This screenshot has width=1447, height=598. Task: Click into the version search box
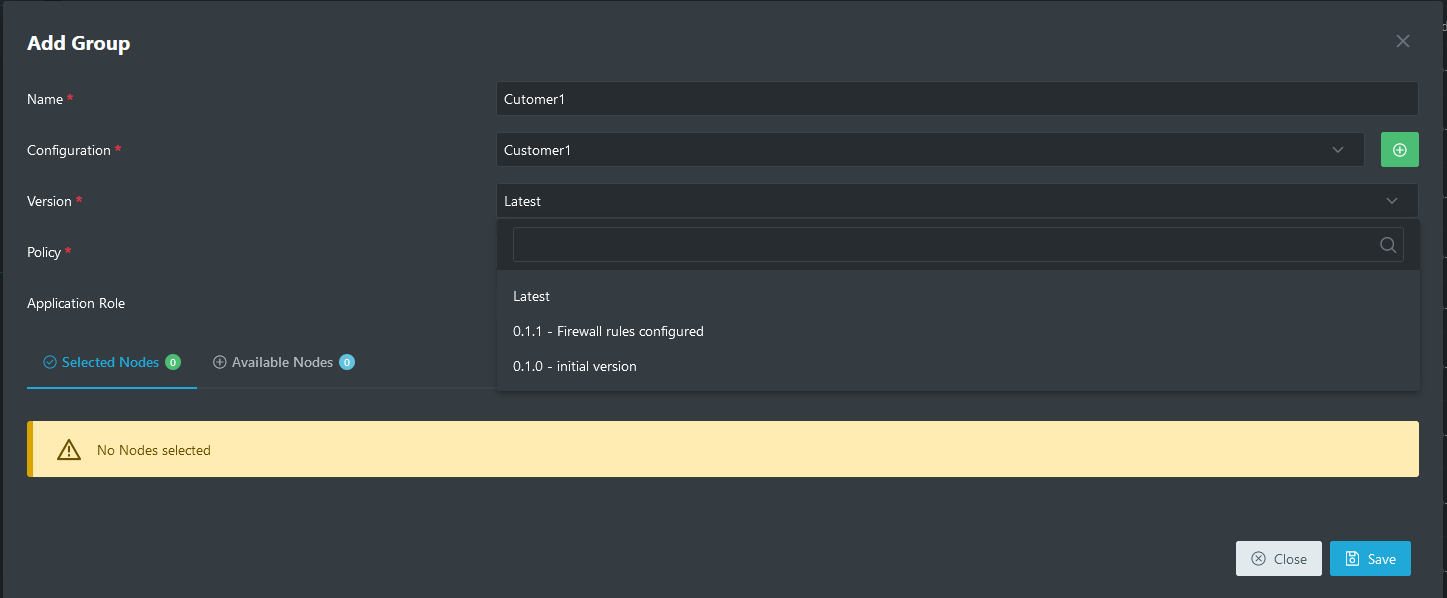coord(940,245)
